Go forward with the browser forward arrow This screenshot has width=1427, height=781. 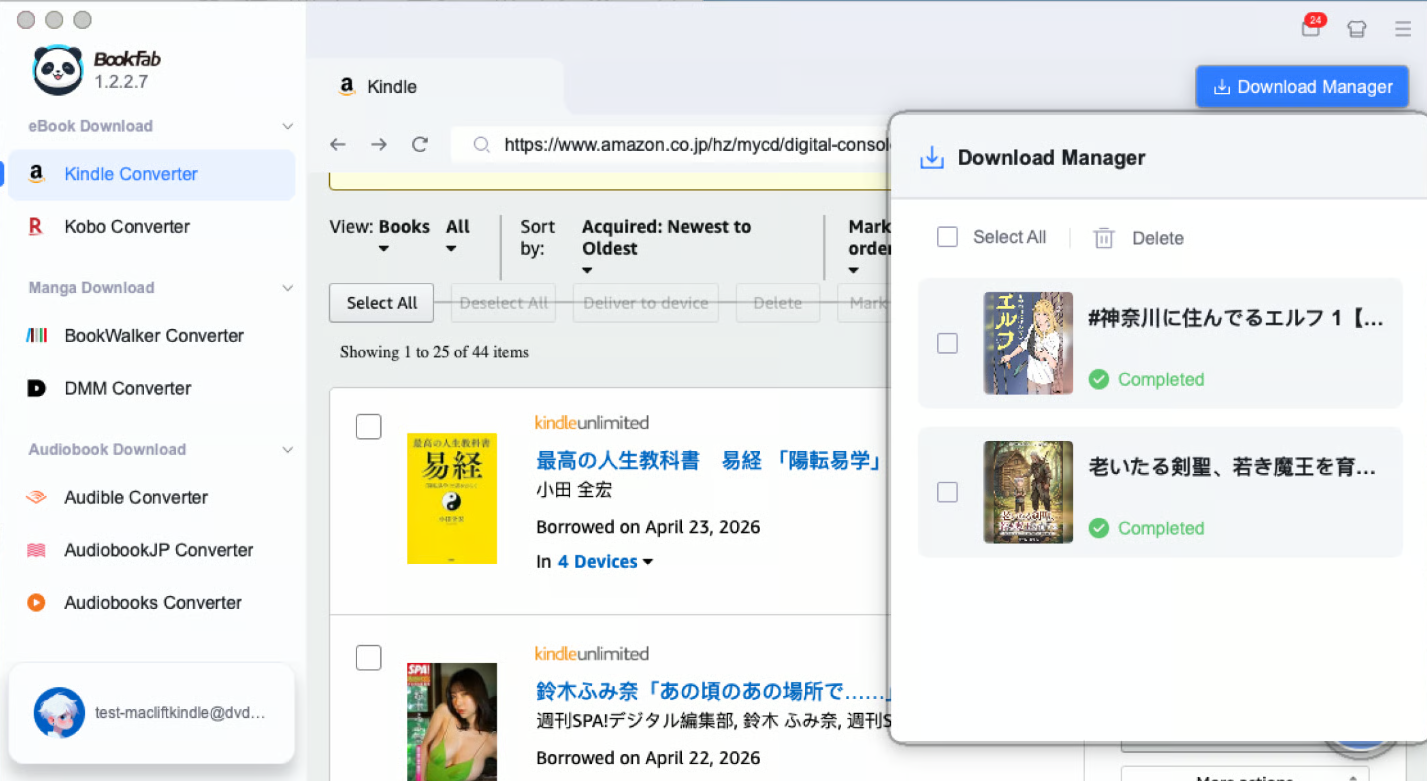[x=379, y=145]
